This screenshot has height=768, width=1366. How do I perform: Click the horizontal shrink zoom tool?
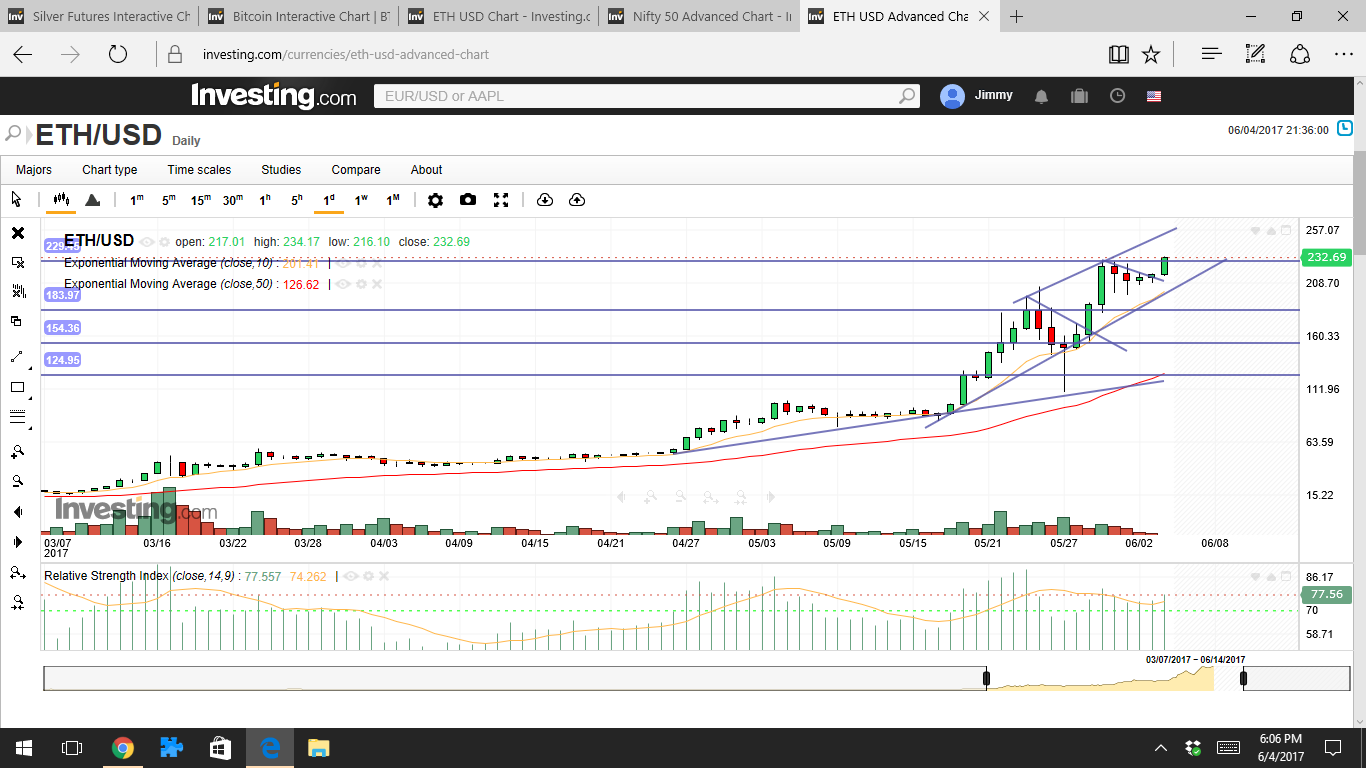[x=17, y=603]
